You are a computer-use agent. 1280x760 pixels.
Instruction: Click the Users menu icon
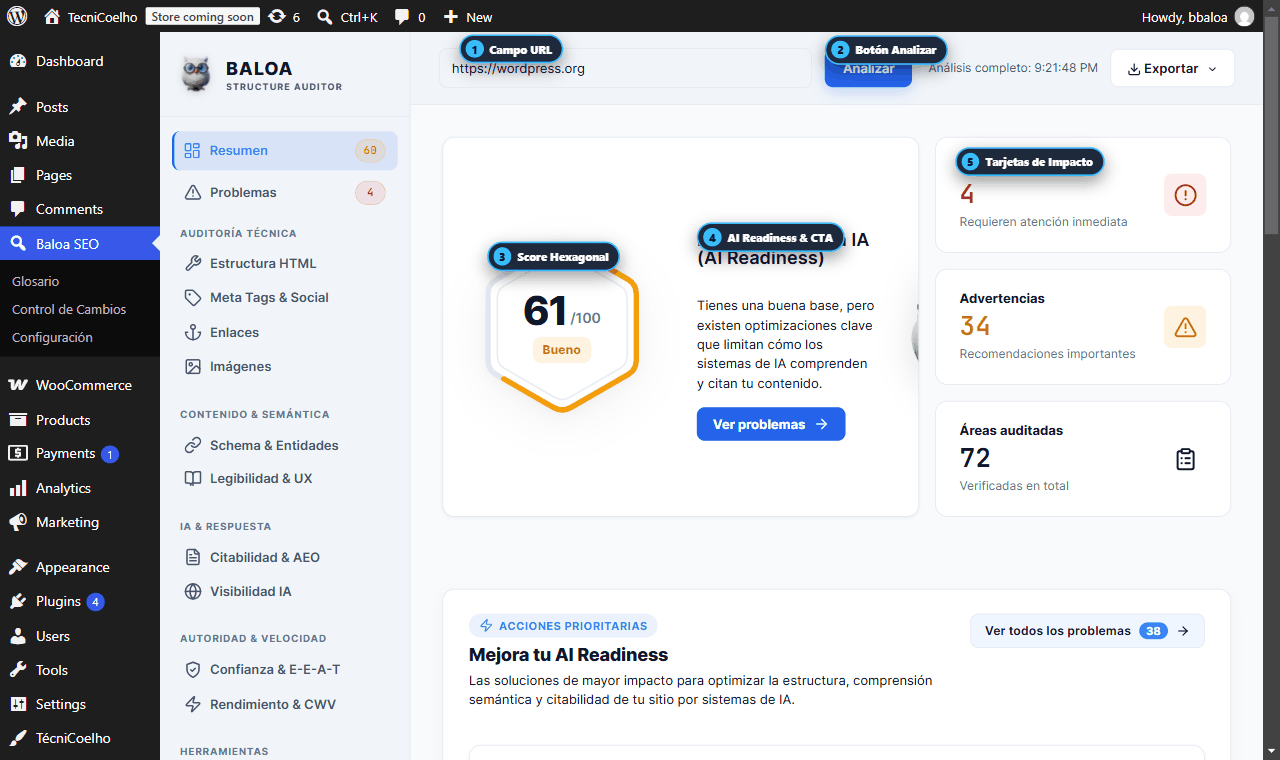point(18,636)
